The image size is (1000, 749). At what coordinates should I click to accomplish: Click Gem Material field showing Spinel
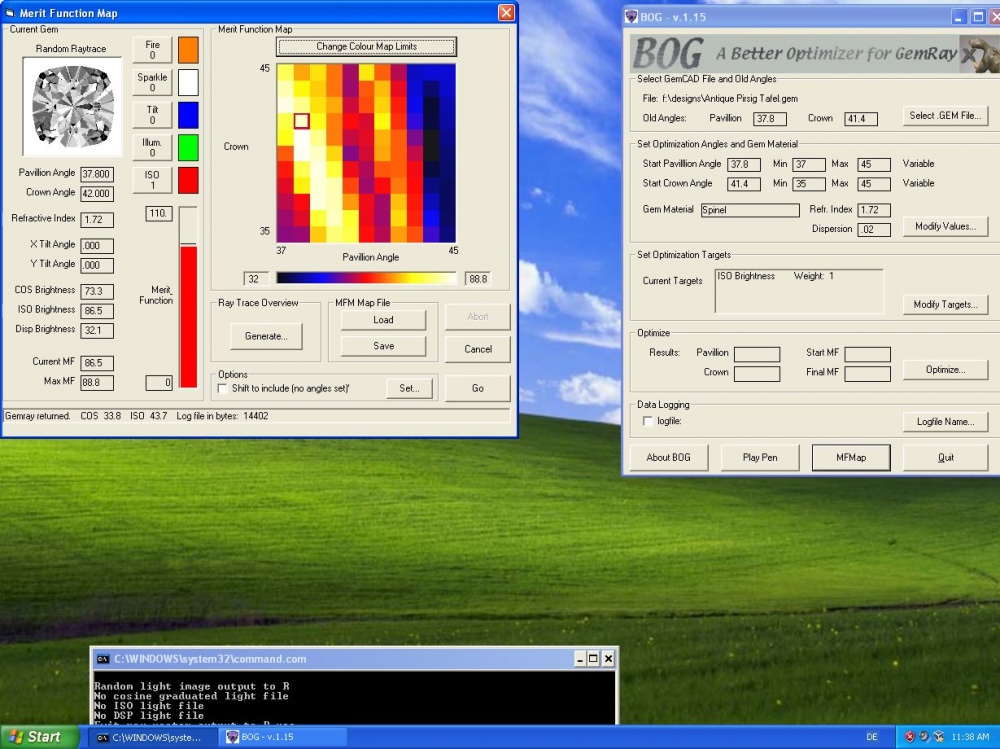(x=750, y=210)
